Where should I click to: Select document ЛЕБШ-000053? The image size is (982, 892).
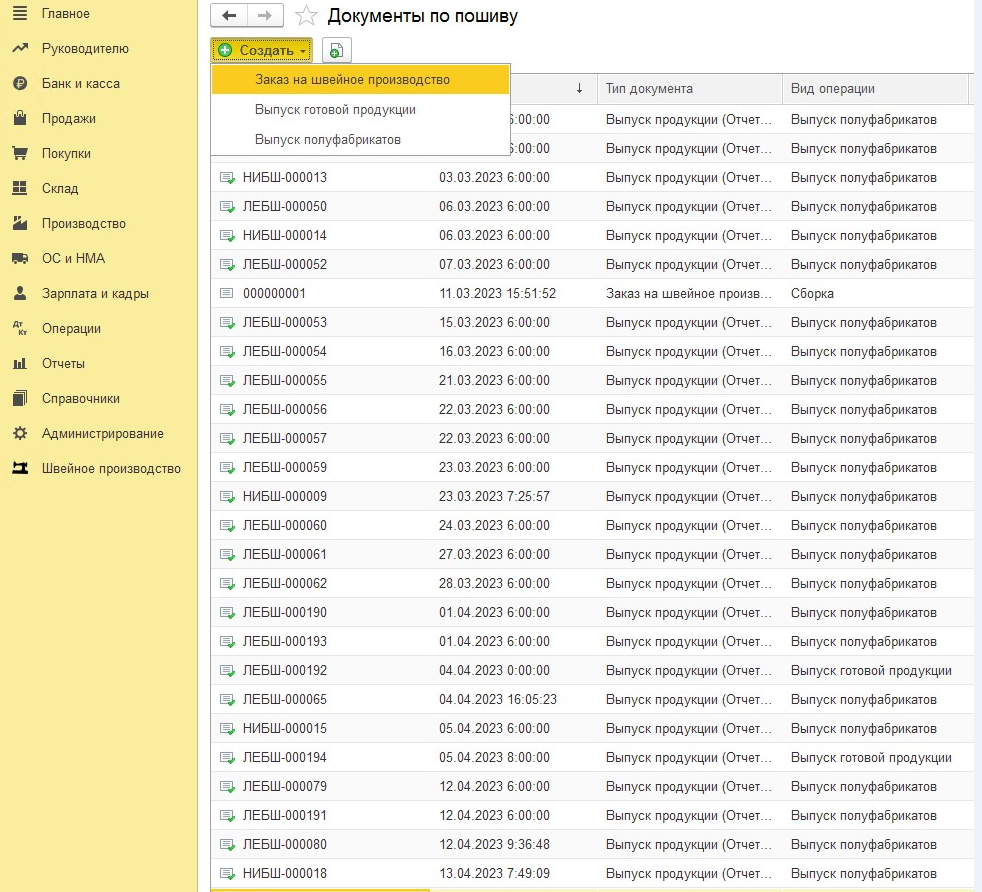point(285,323)
